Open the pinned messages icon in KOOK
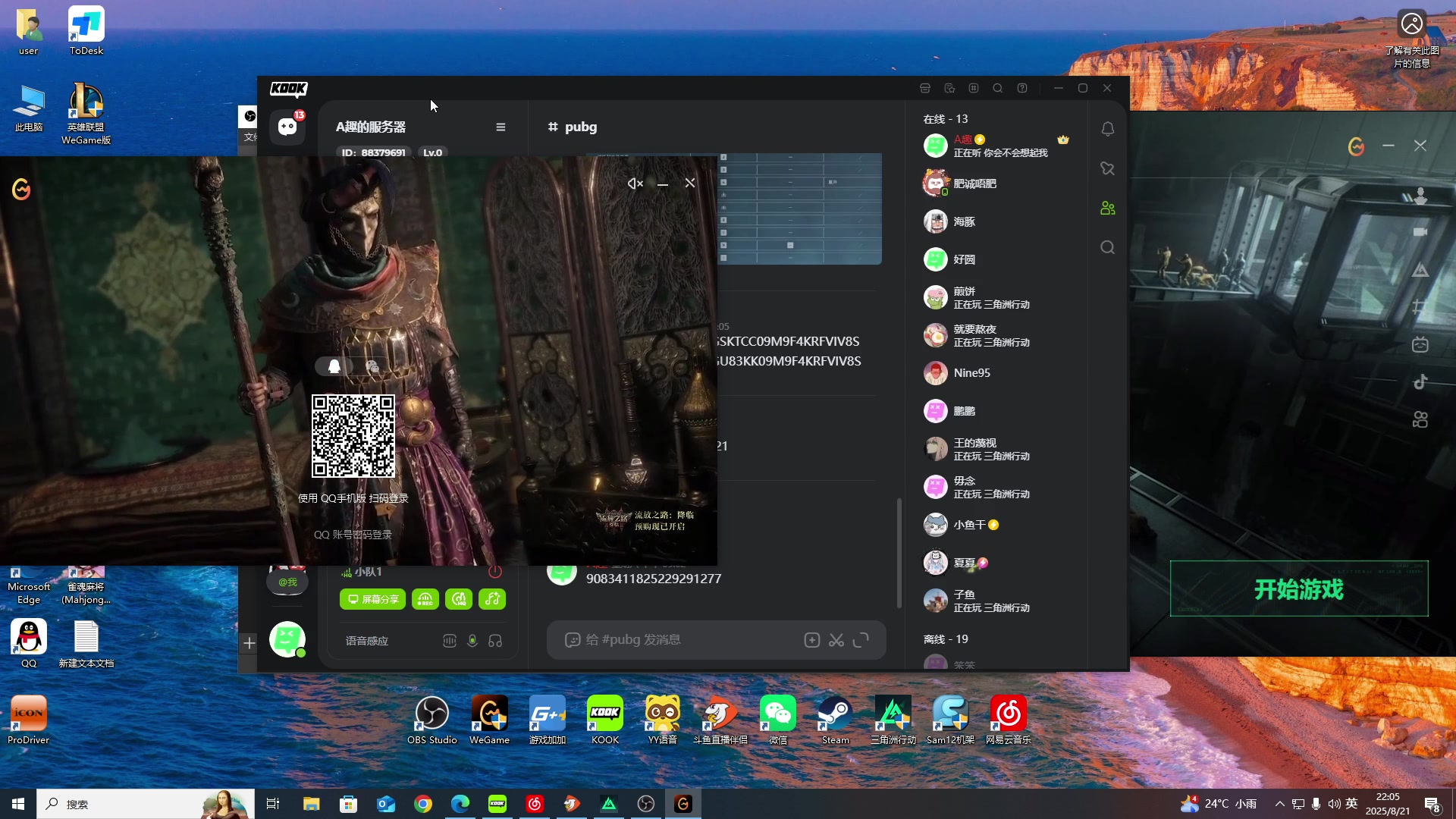Viewport: 1456px width, 819px height. coord(1108,168)
